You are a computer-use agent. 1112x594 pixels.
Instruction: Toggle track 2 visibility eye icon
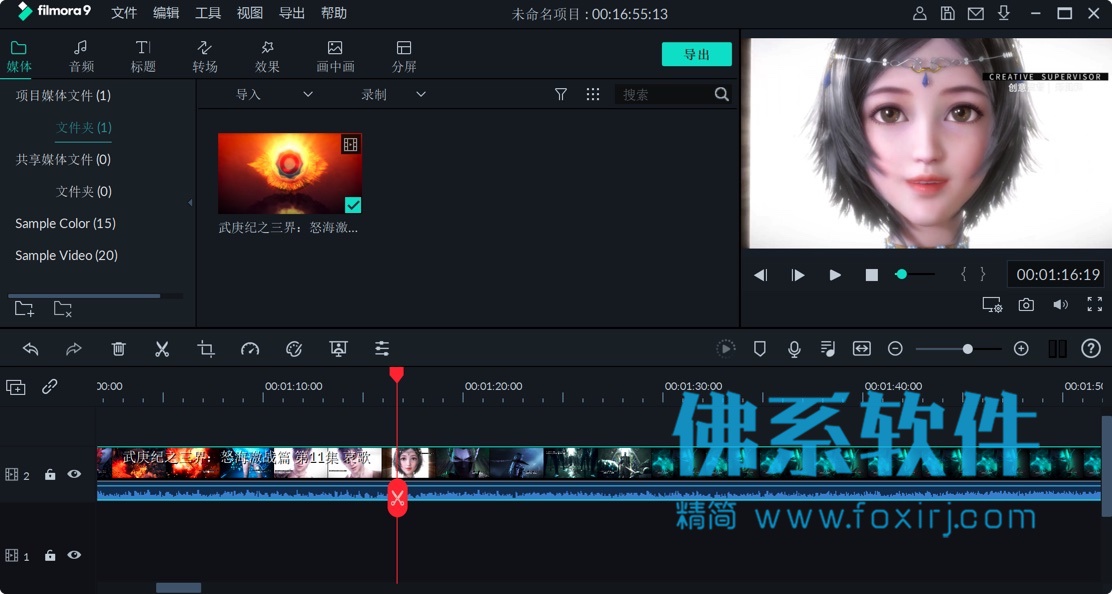click(74, 474)
